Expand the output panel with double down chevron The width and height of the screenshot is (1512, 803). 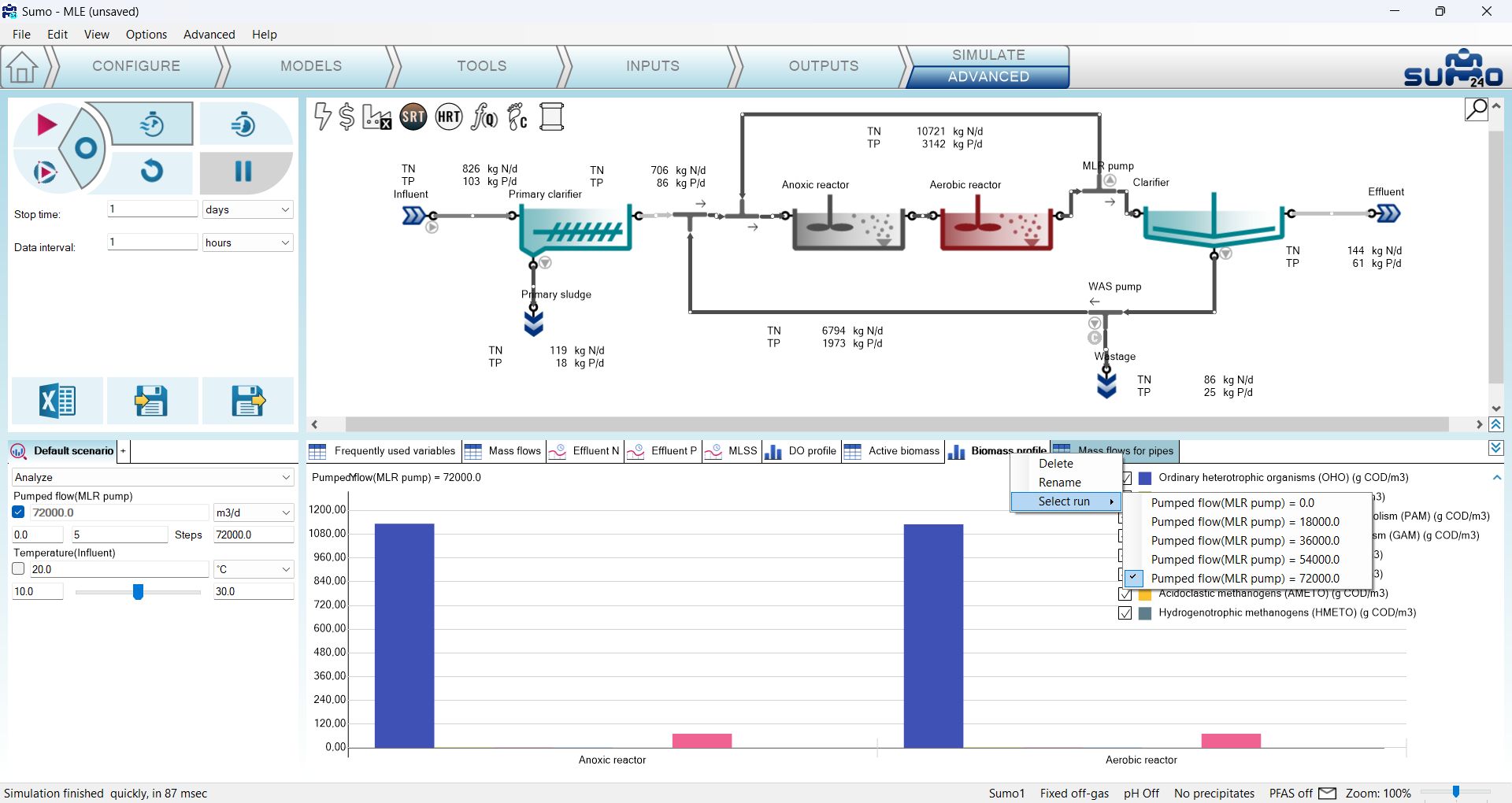(1496, 448)
